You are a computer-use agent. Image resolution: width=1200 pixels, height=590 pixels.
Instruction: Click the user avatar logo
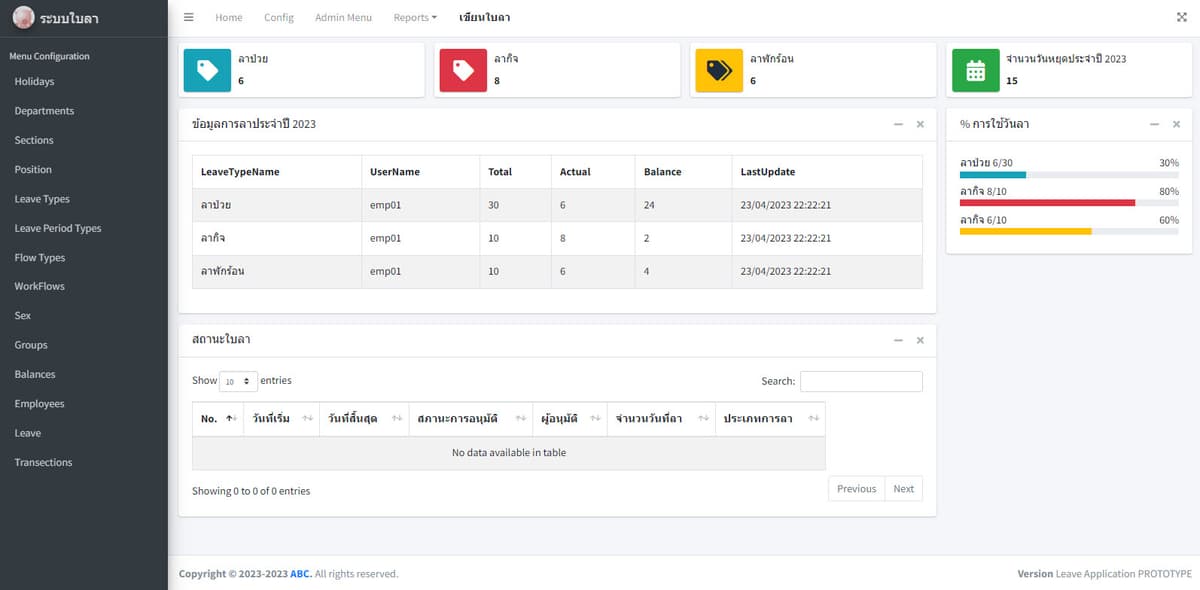click(x=23, y=18)
